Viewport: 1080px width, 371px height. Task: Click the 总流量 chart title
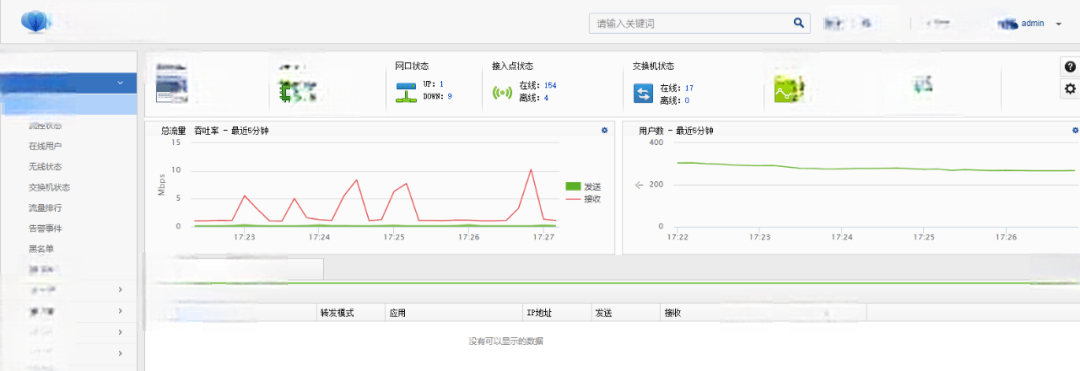pos(173,130)
